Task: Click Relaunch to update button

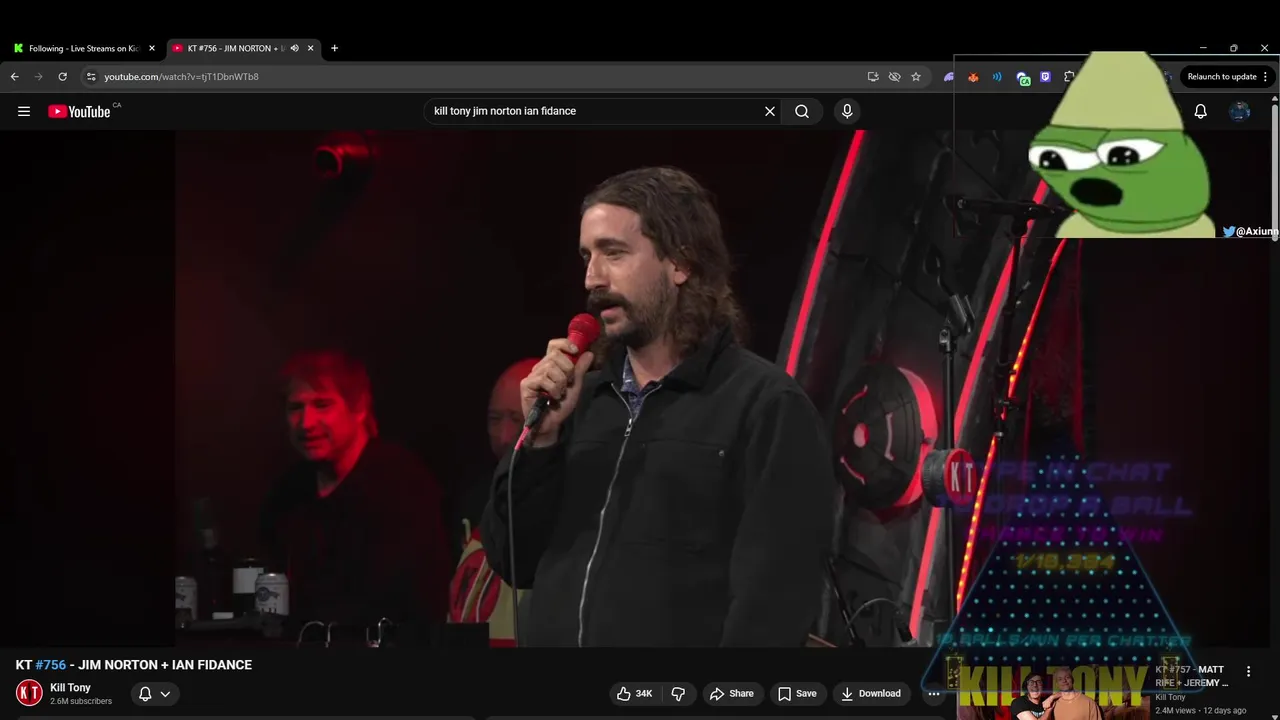Action: 1222,76
